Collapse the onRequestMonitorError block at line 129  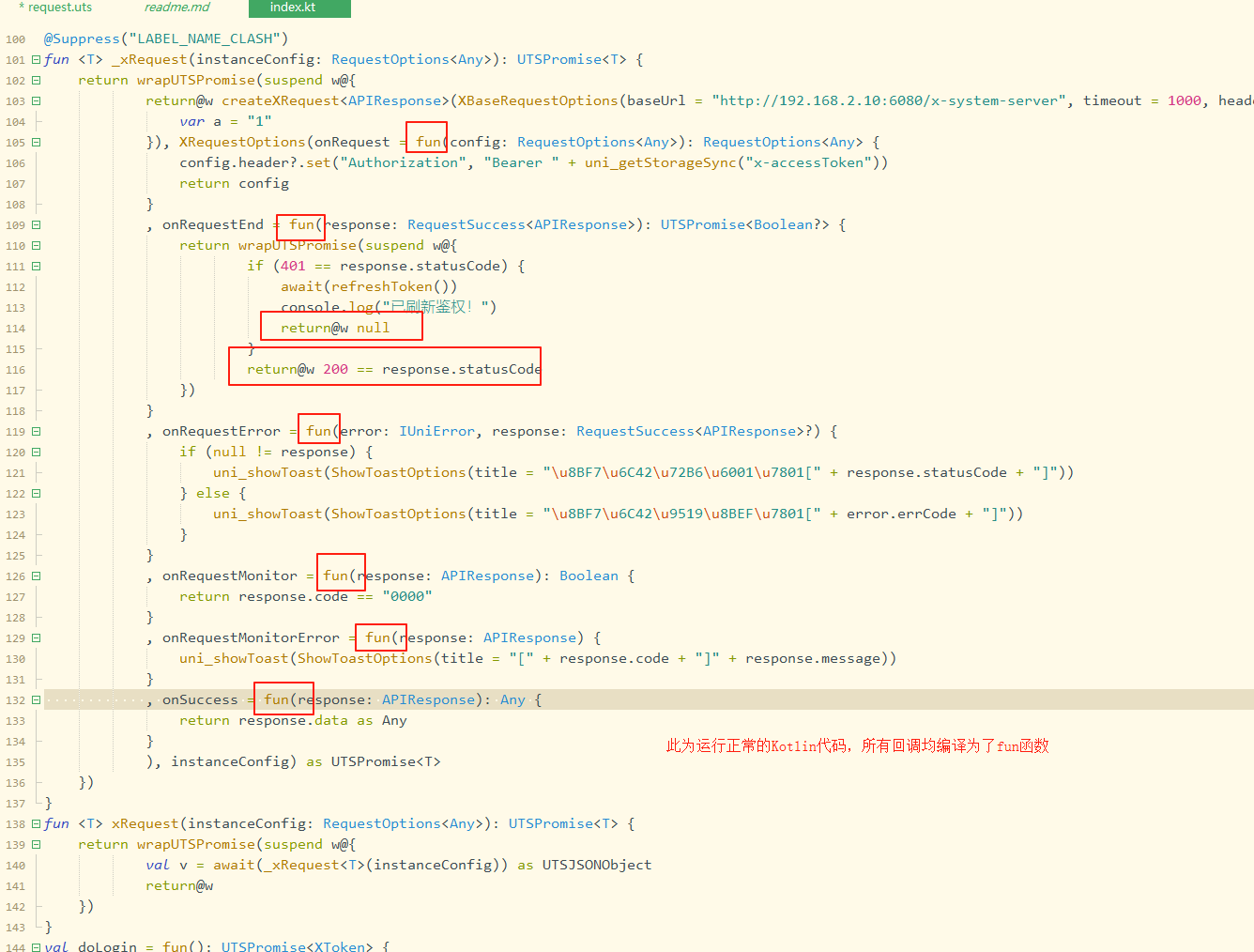[x=36, y=637]
